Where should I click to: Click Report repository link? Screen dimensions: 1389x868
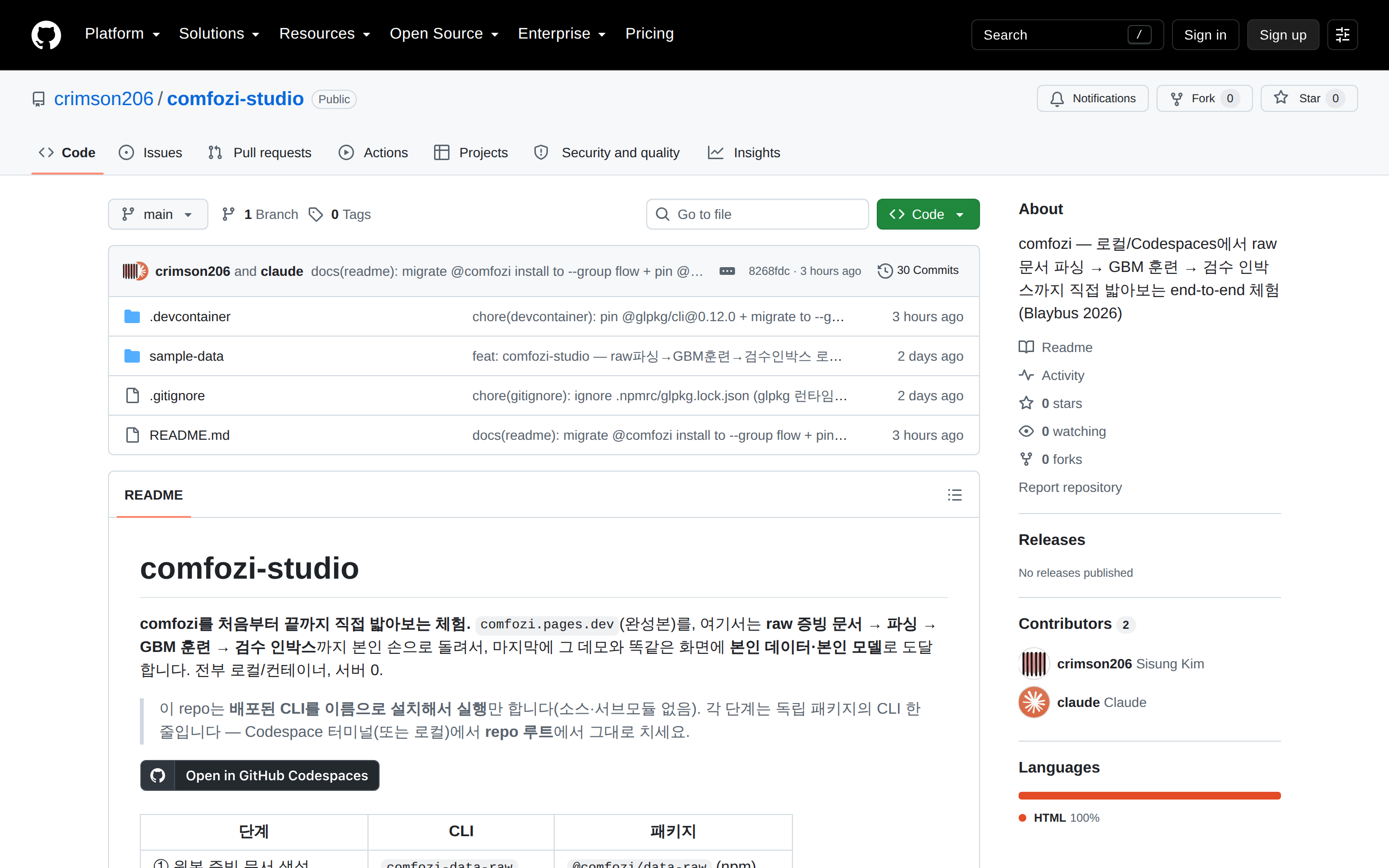1070,488
